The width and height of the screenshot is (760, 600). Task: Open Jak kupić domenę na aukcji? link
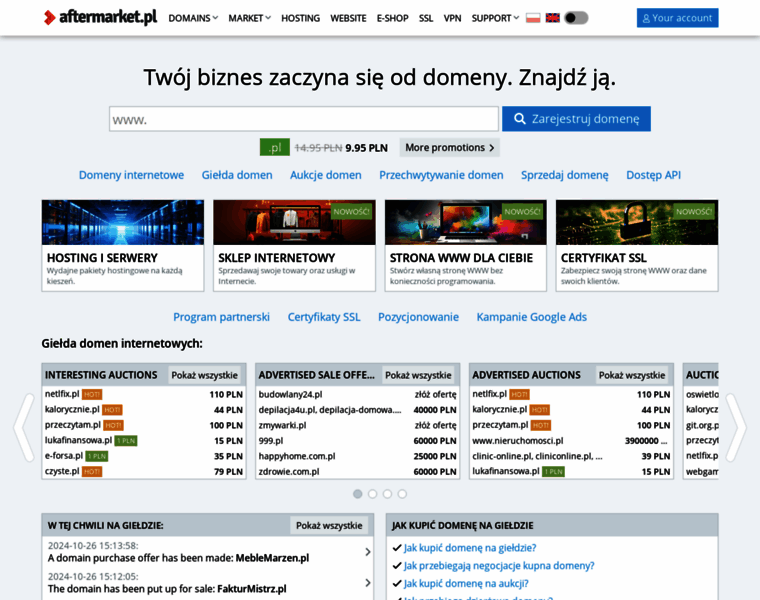coord(466,584)
